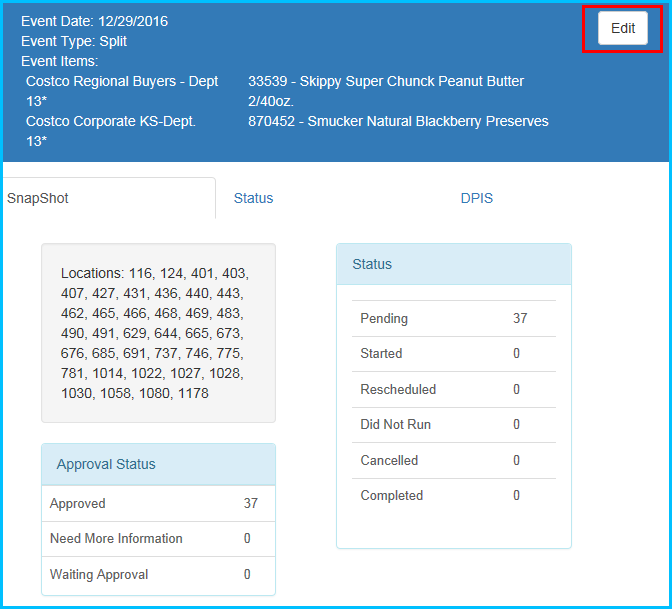Select the Rescheduled status row
The image size is (672, 609).
click(453, 389)
